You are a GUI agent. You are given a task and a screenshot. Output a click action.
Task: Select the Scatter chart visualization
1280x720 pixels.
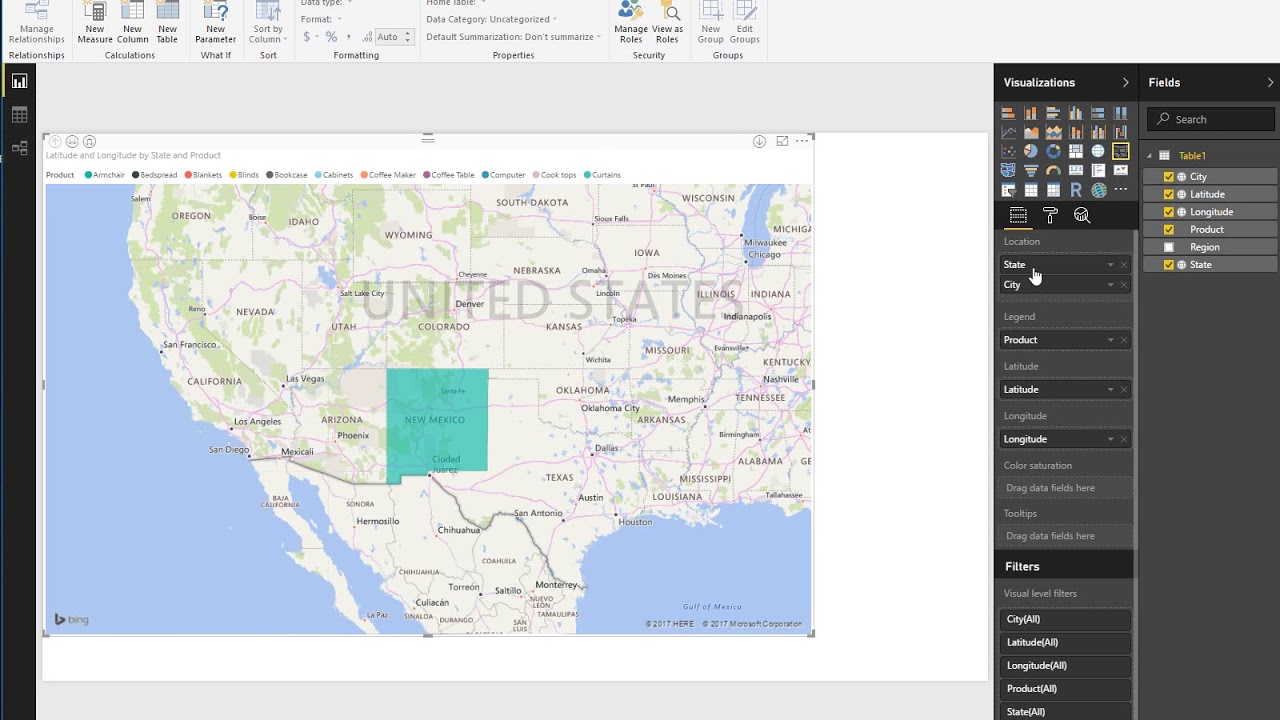coord(1008,151)
